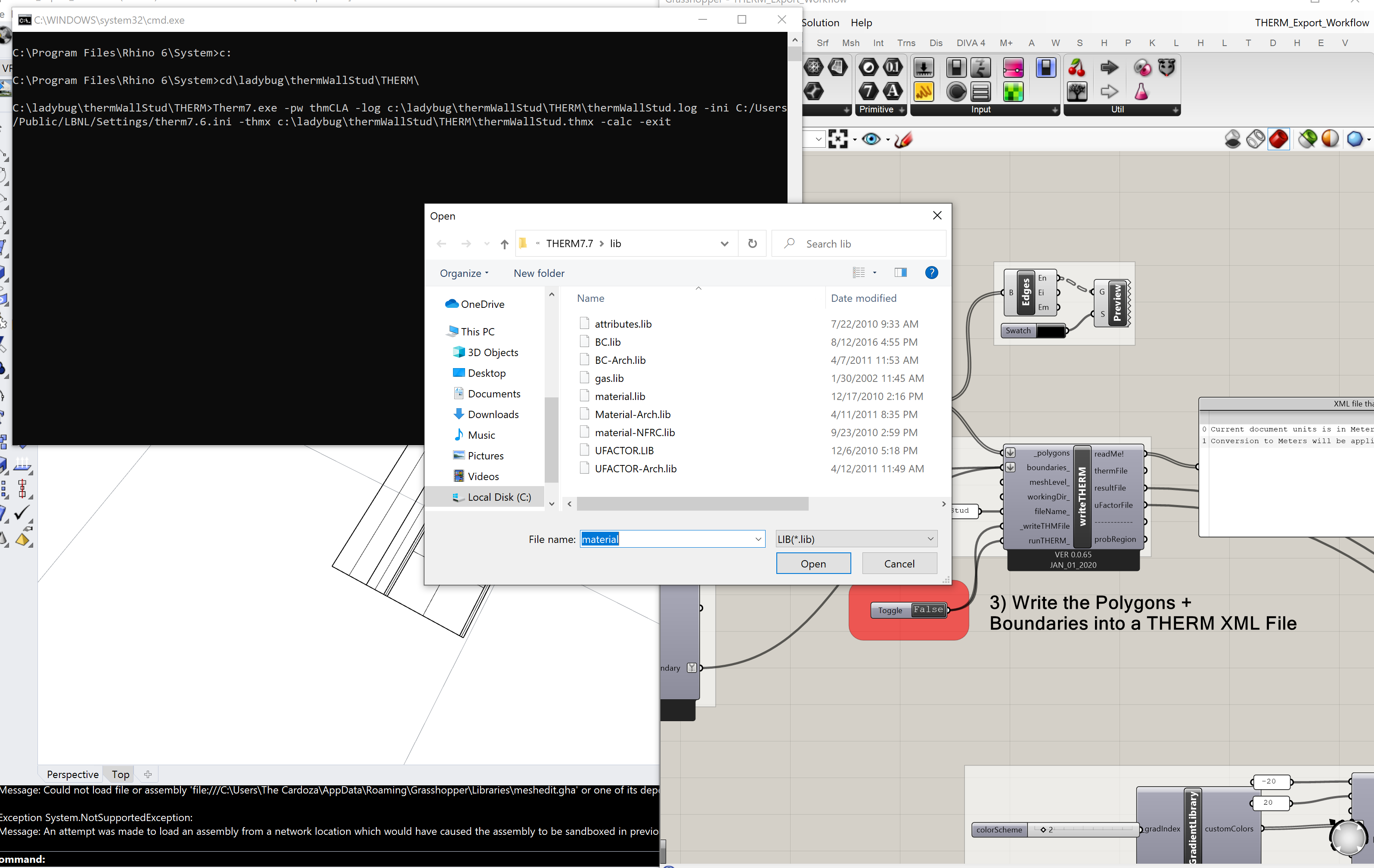Screen dimensions: 1374x868
Task: Select Downloads in the navigation pane
Action: tap(493, 414)
